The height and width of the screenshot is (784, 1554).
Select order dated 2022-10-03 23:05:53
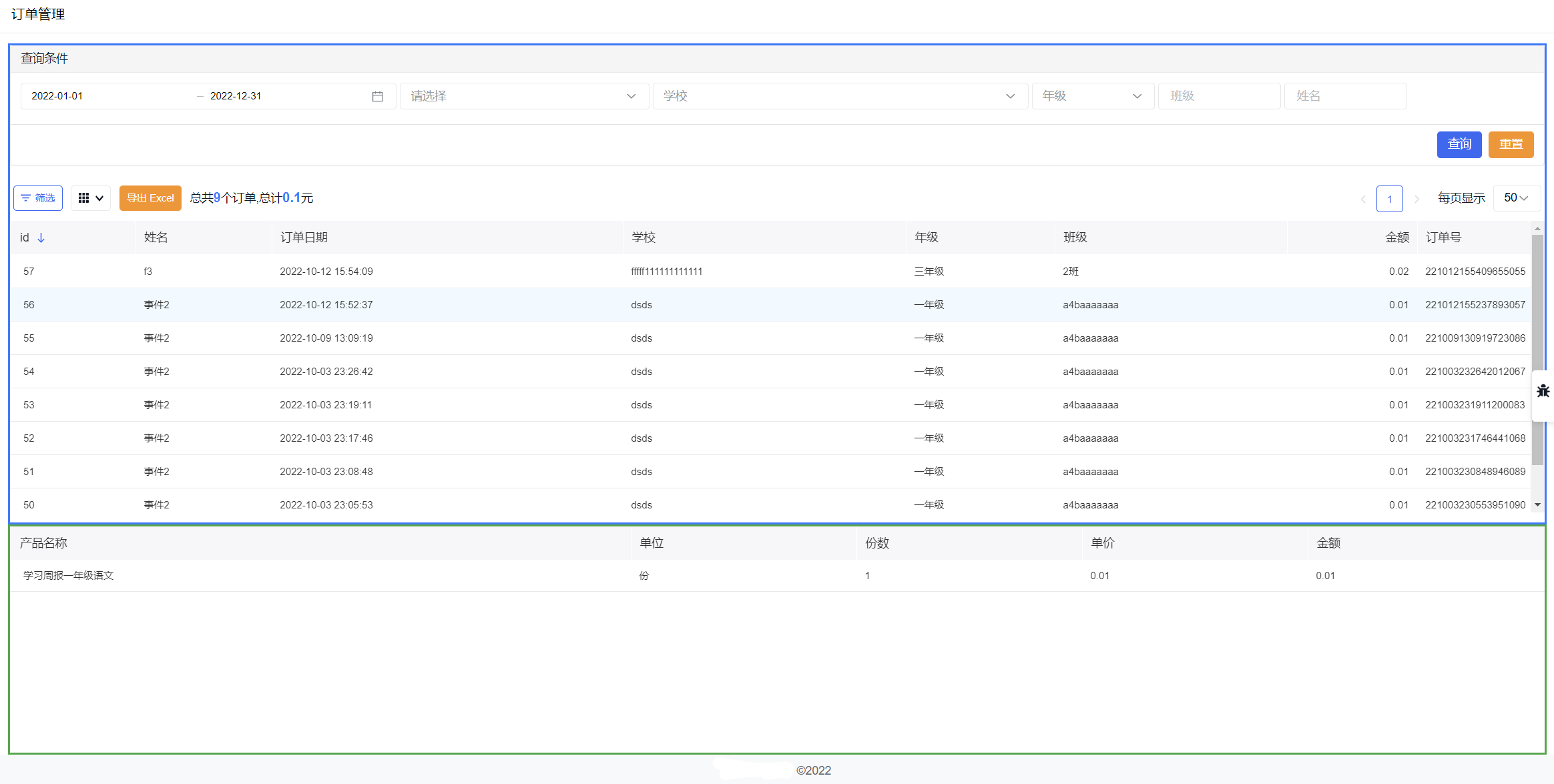(770, 505)
